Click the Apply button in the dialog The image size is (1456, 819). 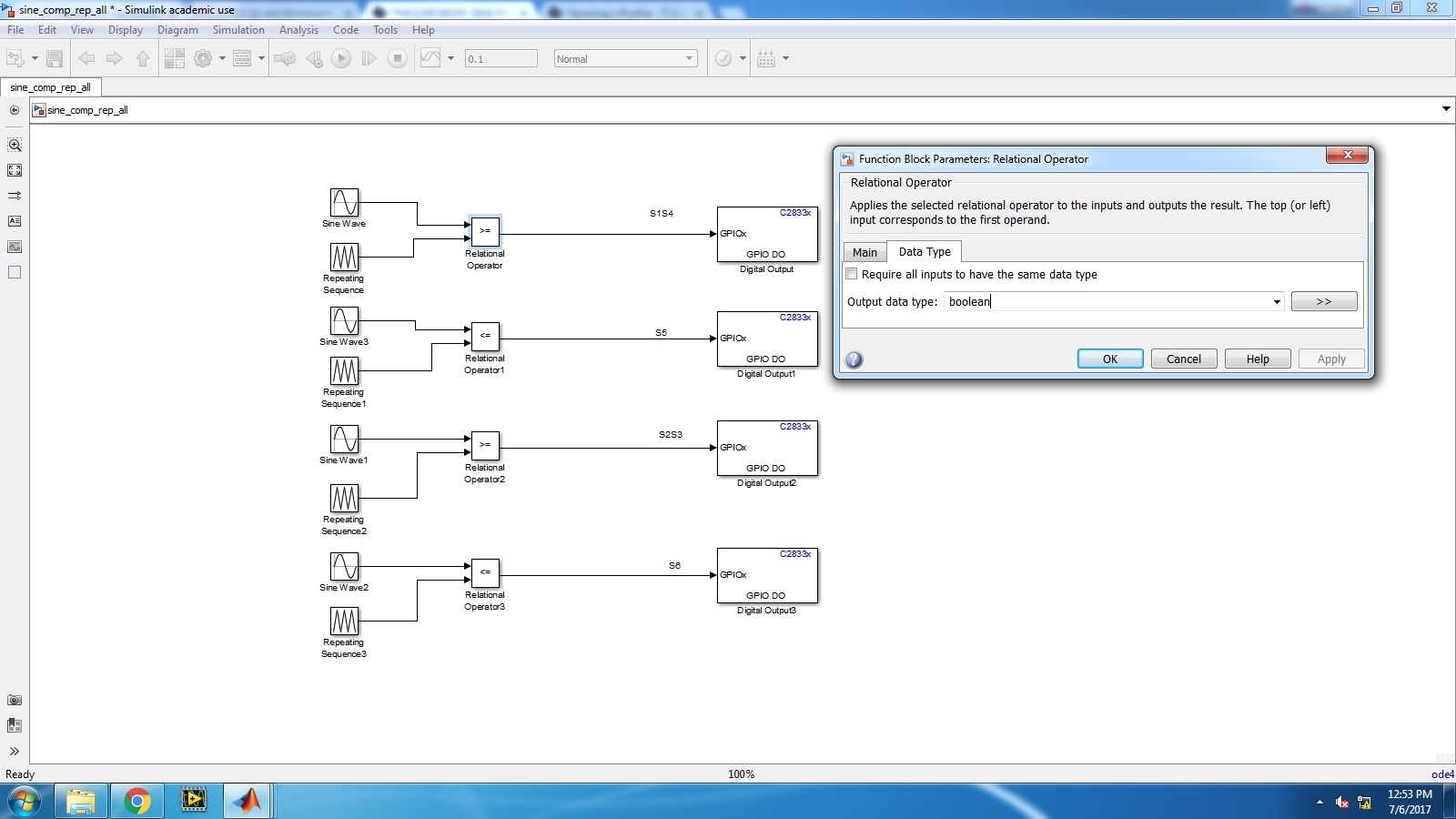pyautogui.click(x=1331, y=359)
